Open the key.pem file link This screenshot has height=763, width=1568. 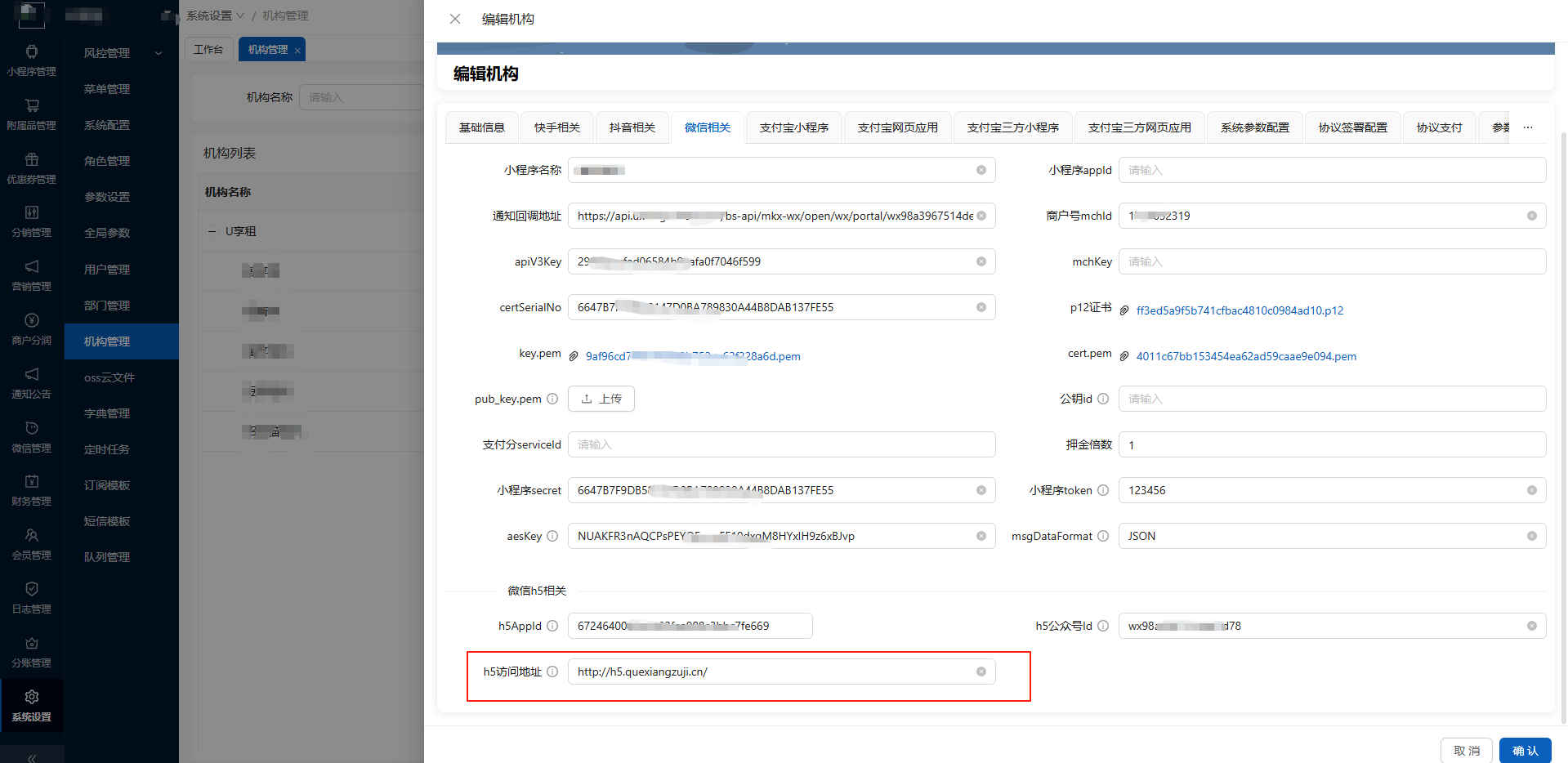[693, 356]
